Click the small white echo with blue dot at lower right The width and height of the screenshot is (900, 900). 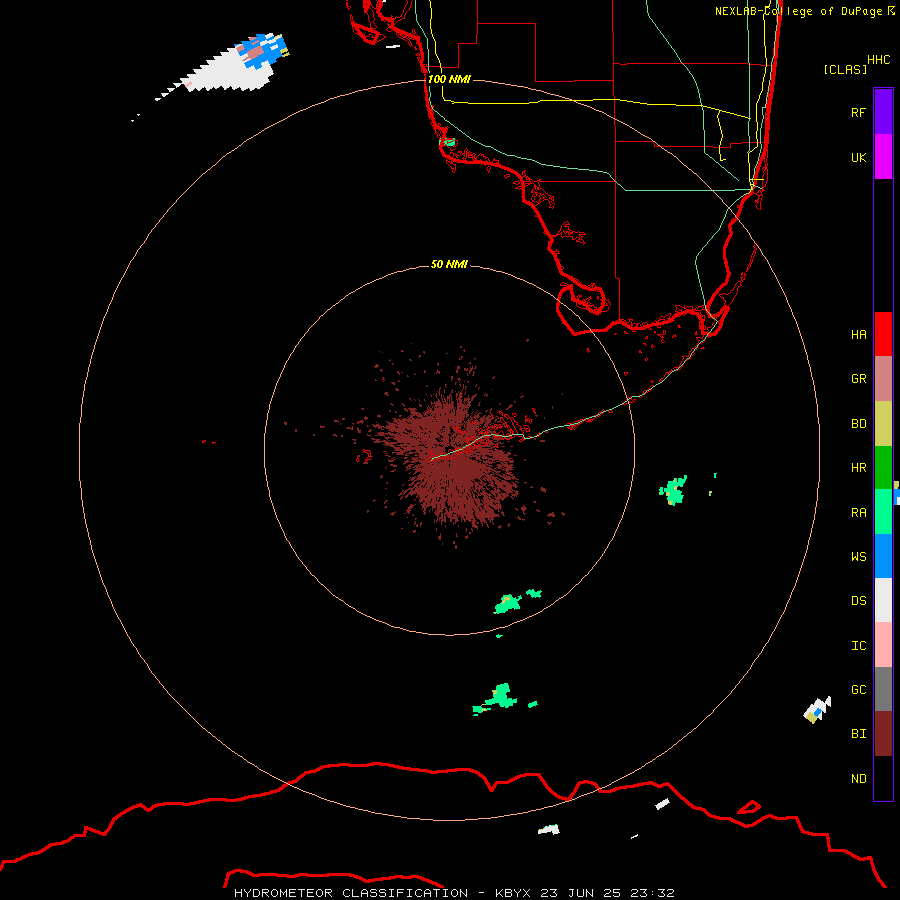pos(817,710)
